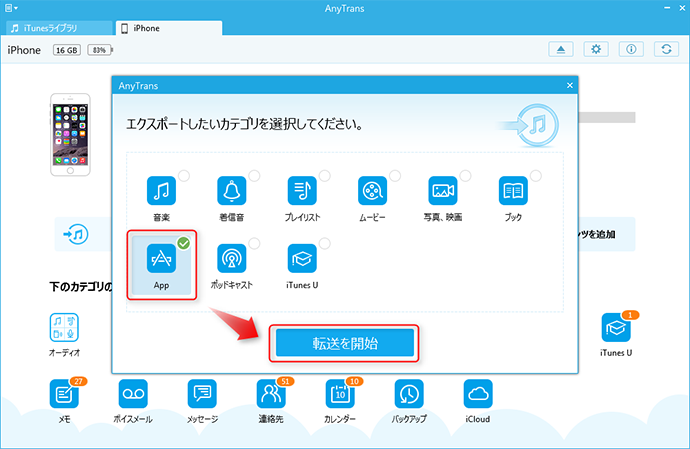Open iCloud category icon

(478, 394)
